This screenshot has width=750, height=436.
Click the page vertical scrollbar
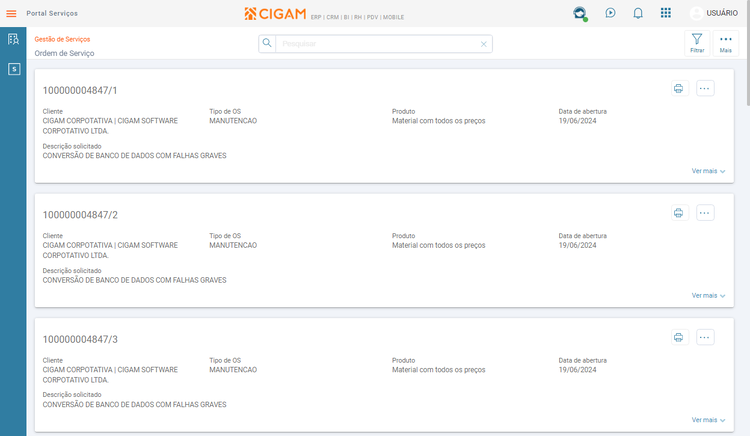click(747, 53)
